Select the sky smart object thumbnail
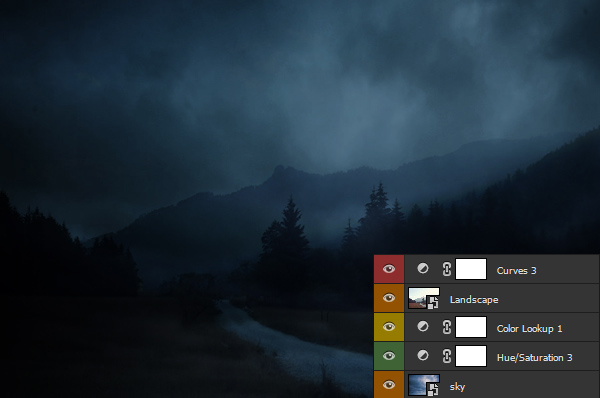 (x=424, y=385)
